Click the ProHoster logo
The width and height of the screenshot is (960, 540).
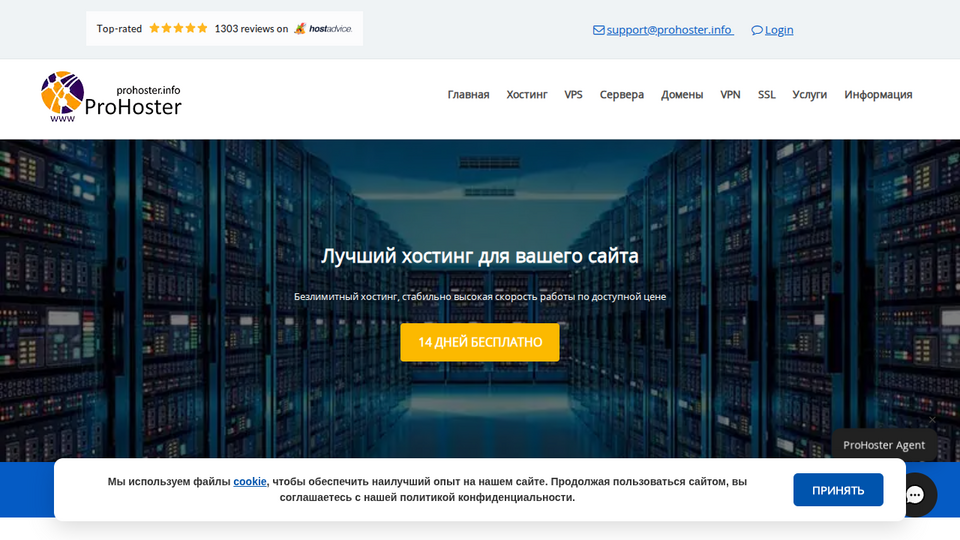(111, 97)
